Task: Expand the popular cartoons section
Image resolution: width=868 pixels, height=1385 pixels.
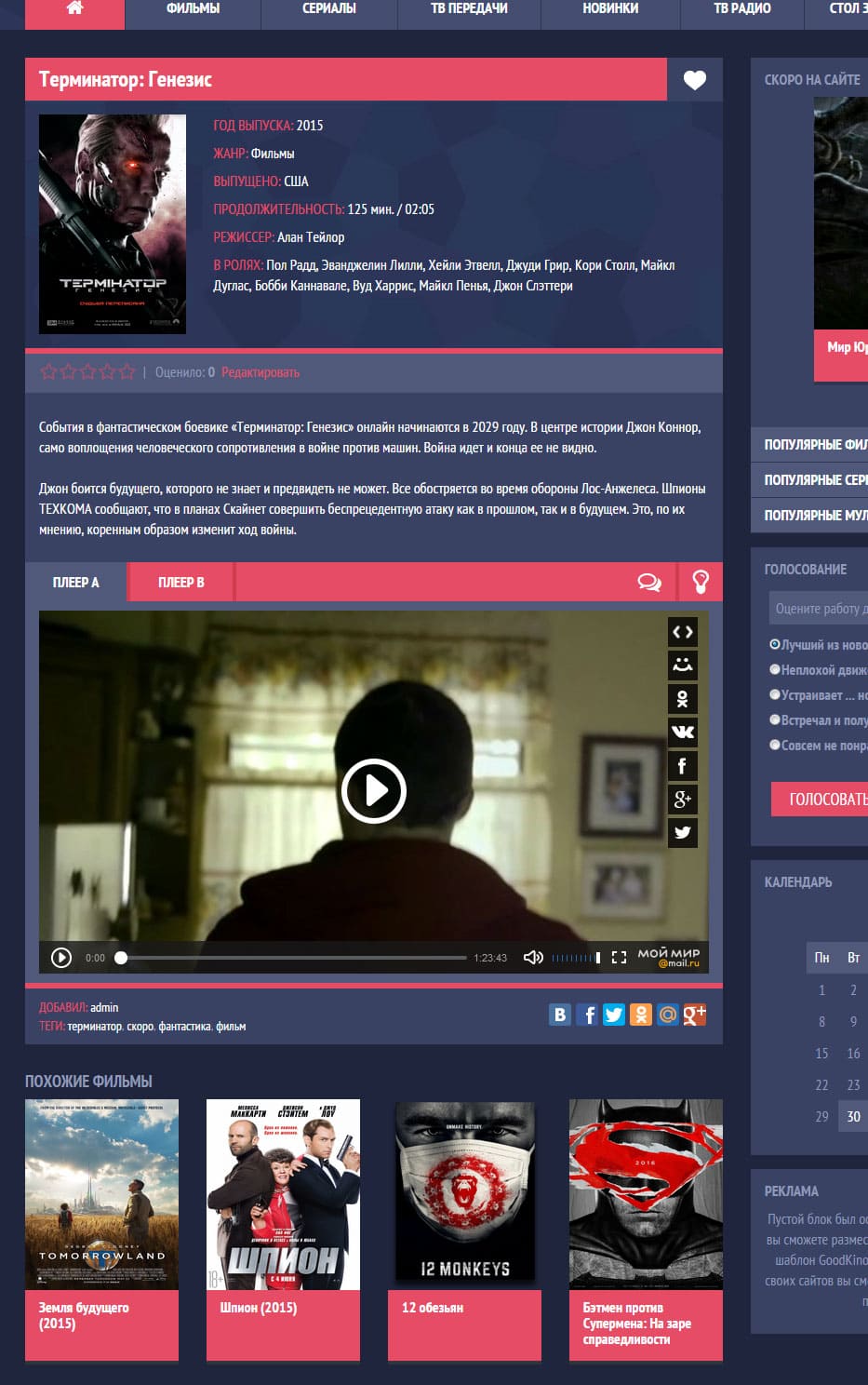Action: point(809,515)
